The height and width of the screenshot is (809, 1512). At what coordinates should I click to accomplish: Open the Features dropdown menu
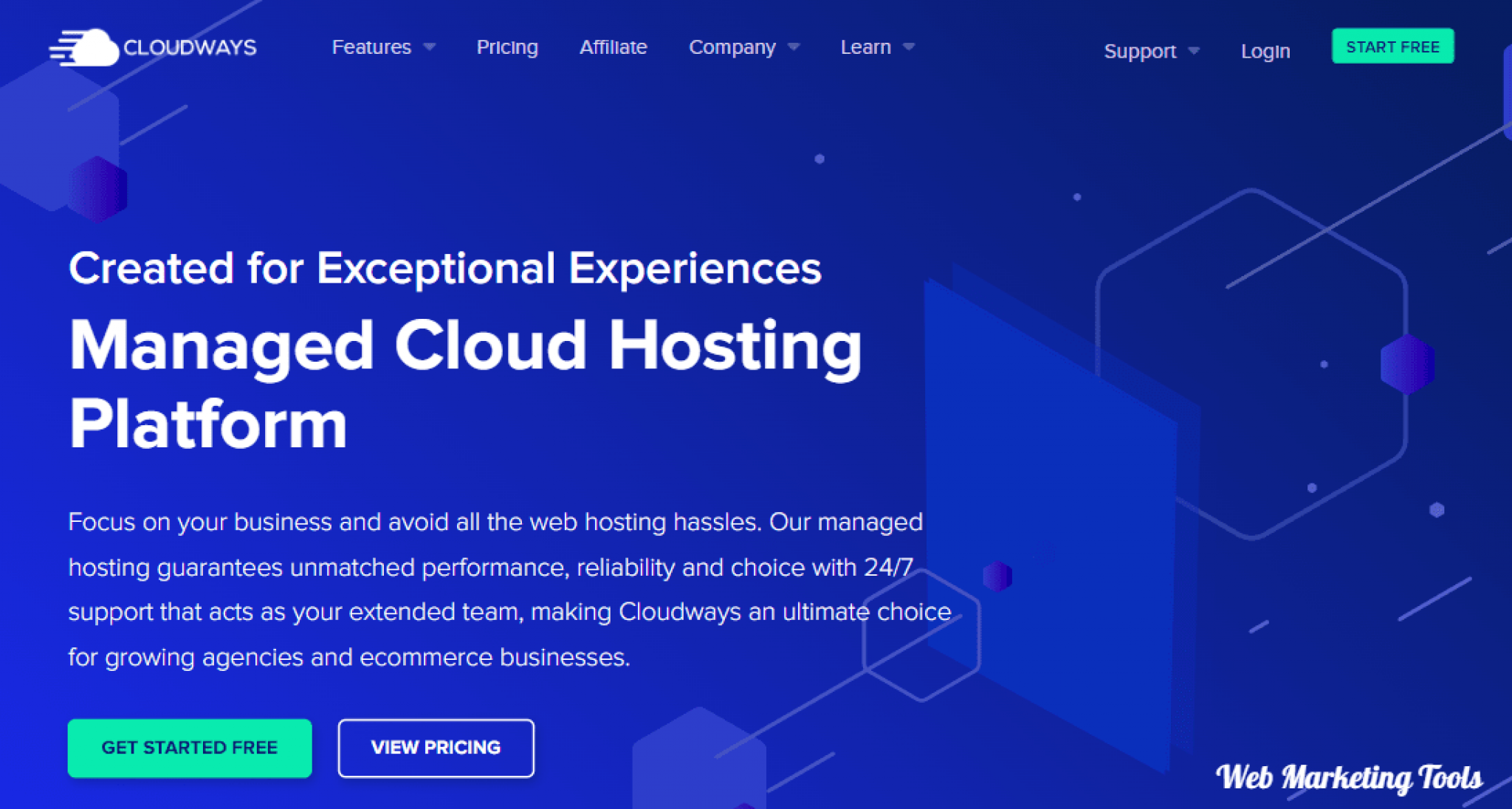point(373,47)
